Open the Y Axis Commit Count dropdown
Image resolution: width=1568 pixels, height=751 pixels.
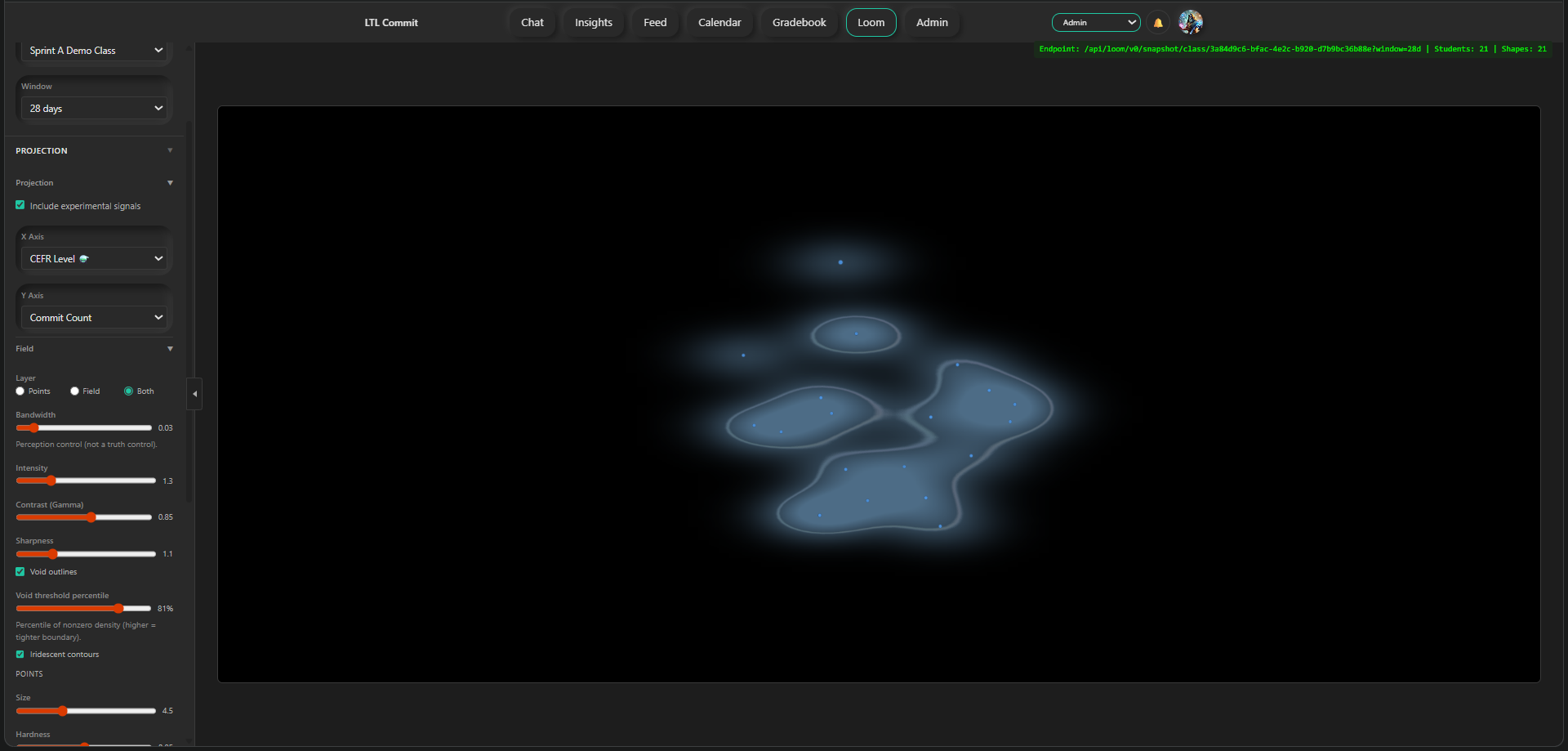[x=94, y=317]
